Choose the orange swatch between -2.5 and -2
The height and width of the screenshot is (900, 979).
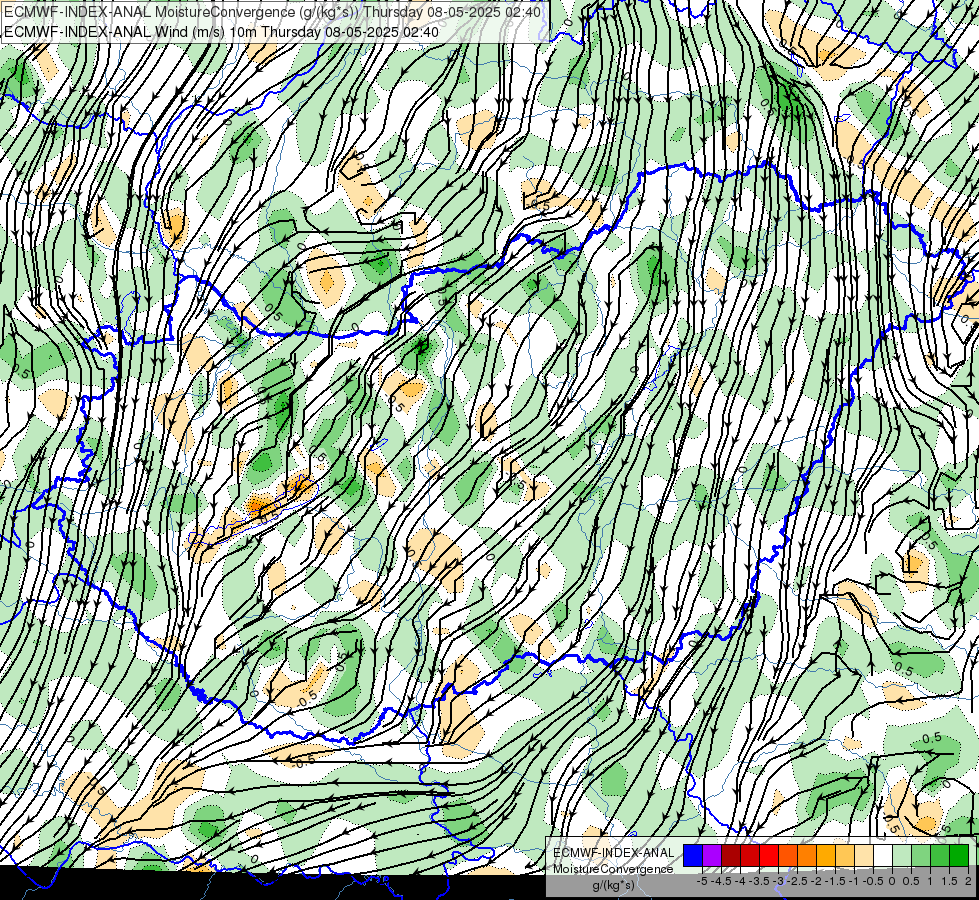pos(807,856)
